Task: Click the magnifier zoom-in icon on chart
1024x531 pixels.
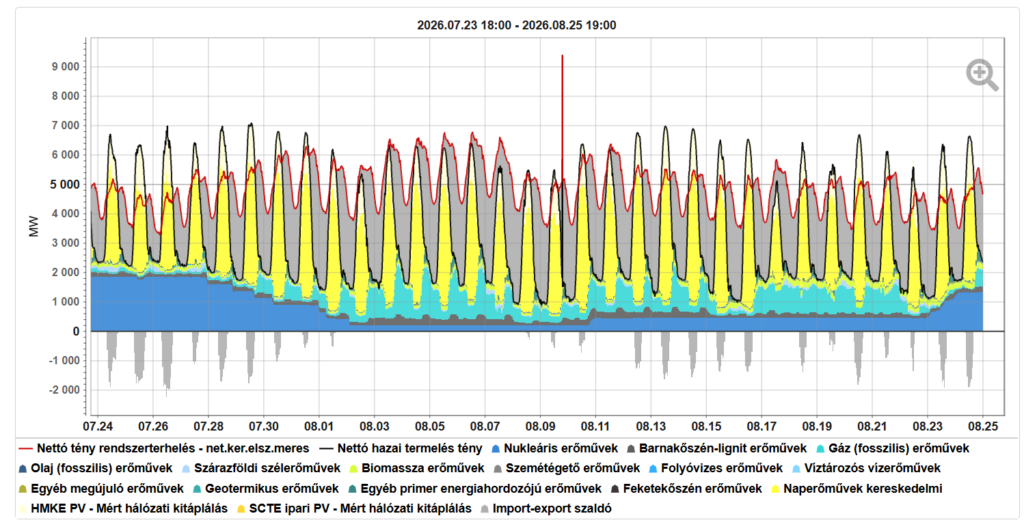Action: click(x=982, y=75)
